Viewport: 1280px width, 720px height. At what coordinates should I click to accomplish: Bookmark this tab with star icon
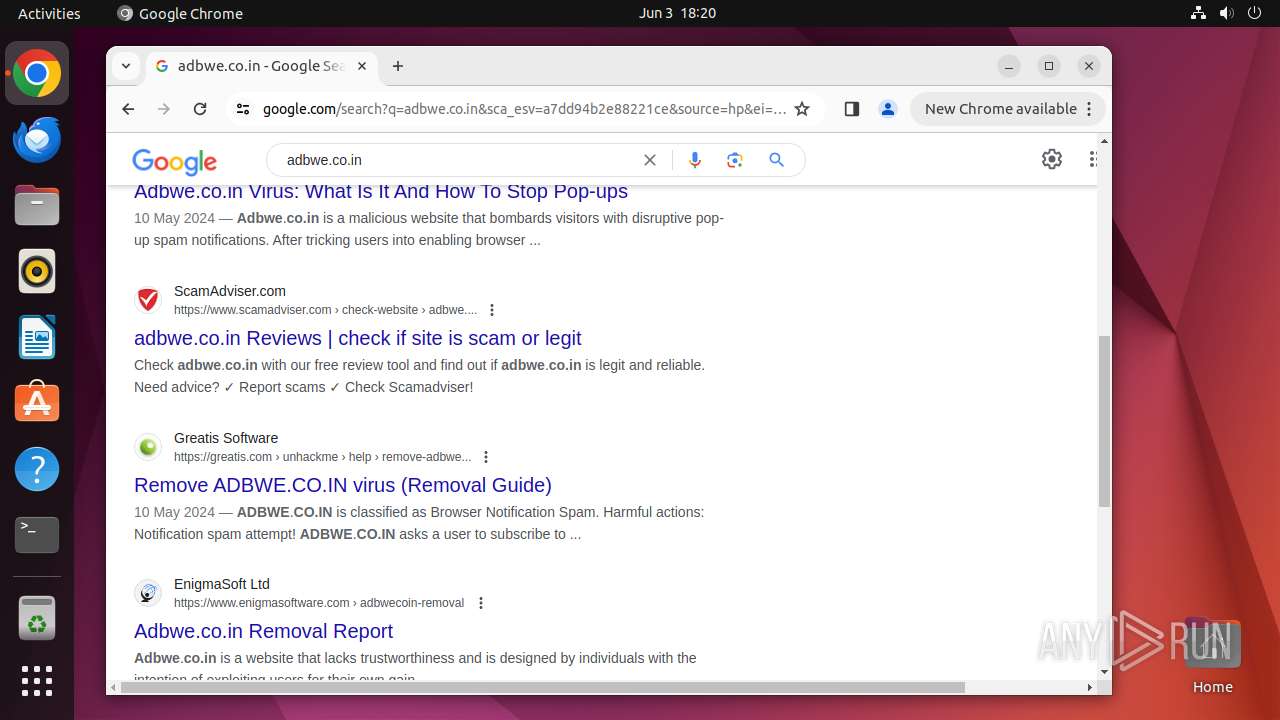coord(802,109)
